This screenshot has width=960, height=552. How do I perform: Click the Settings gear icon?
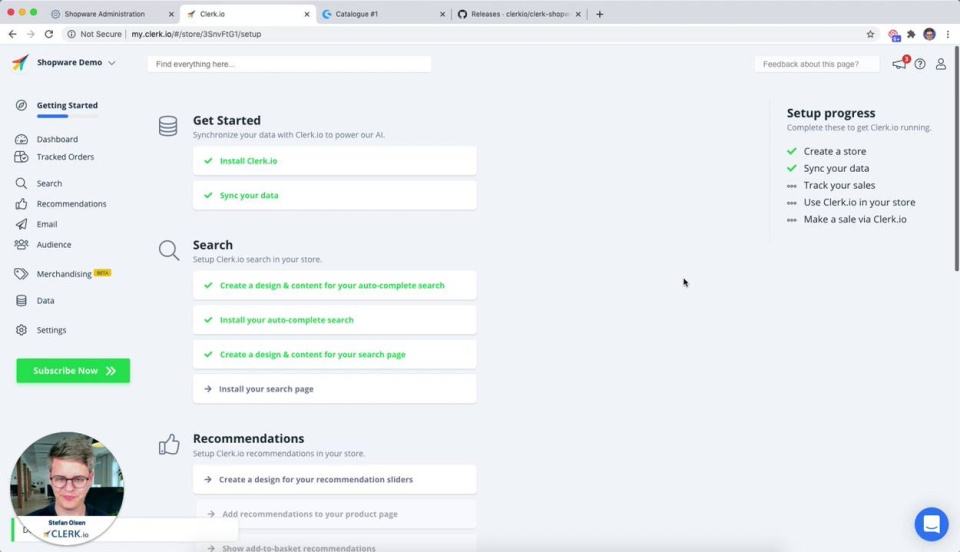[x=21, y=330]
